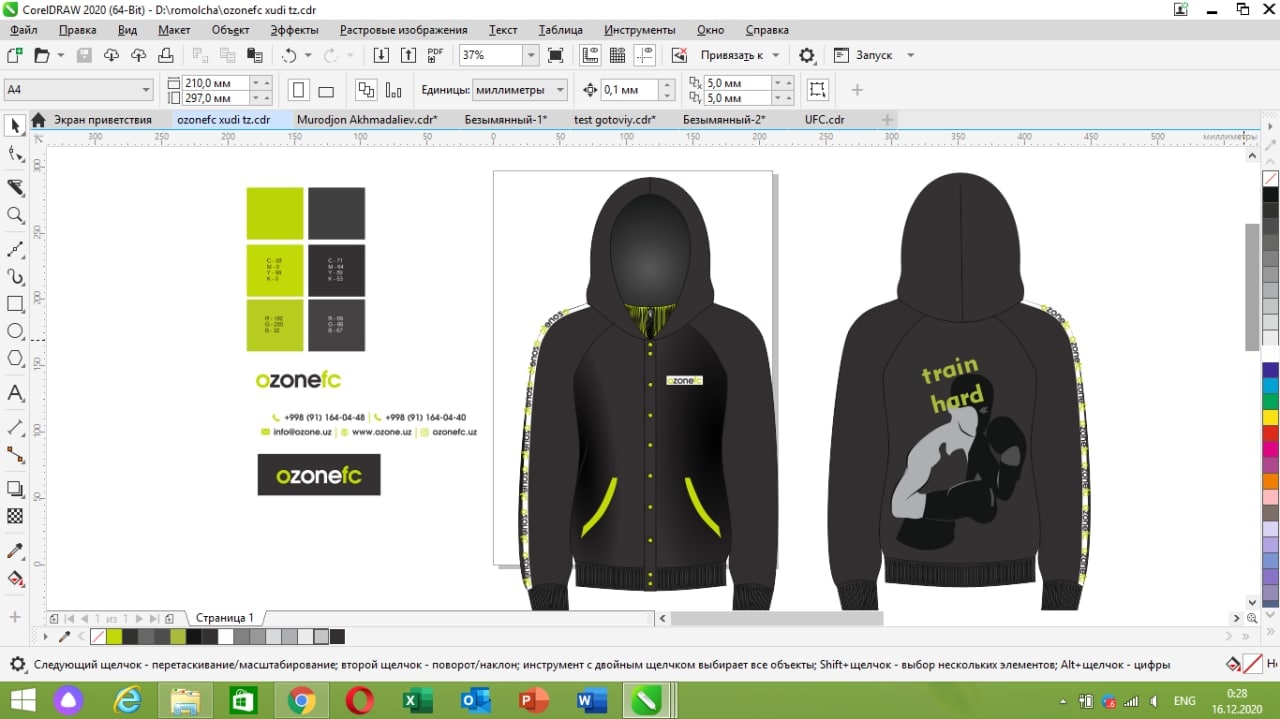Create a new document icon
Image resolution: width=1280 pixels, height=719 pixels.
(15, 55)
